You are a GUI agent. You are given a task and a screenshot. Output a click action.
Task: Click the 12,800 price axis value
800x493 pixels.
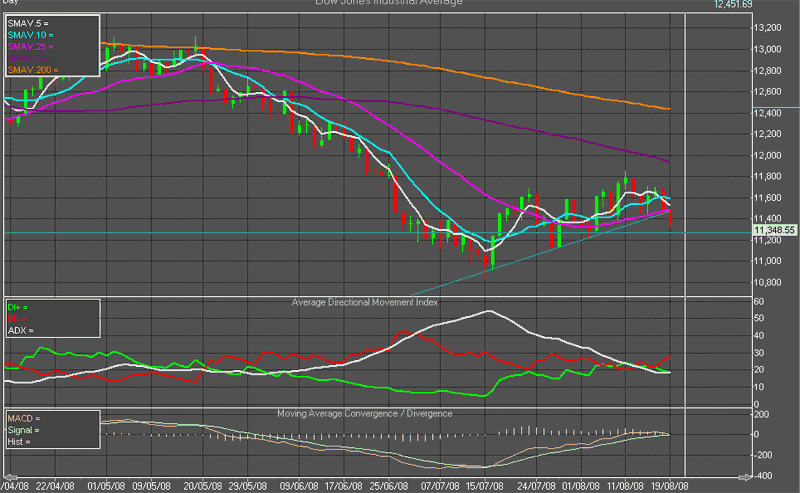click(x=767, y=71)
